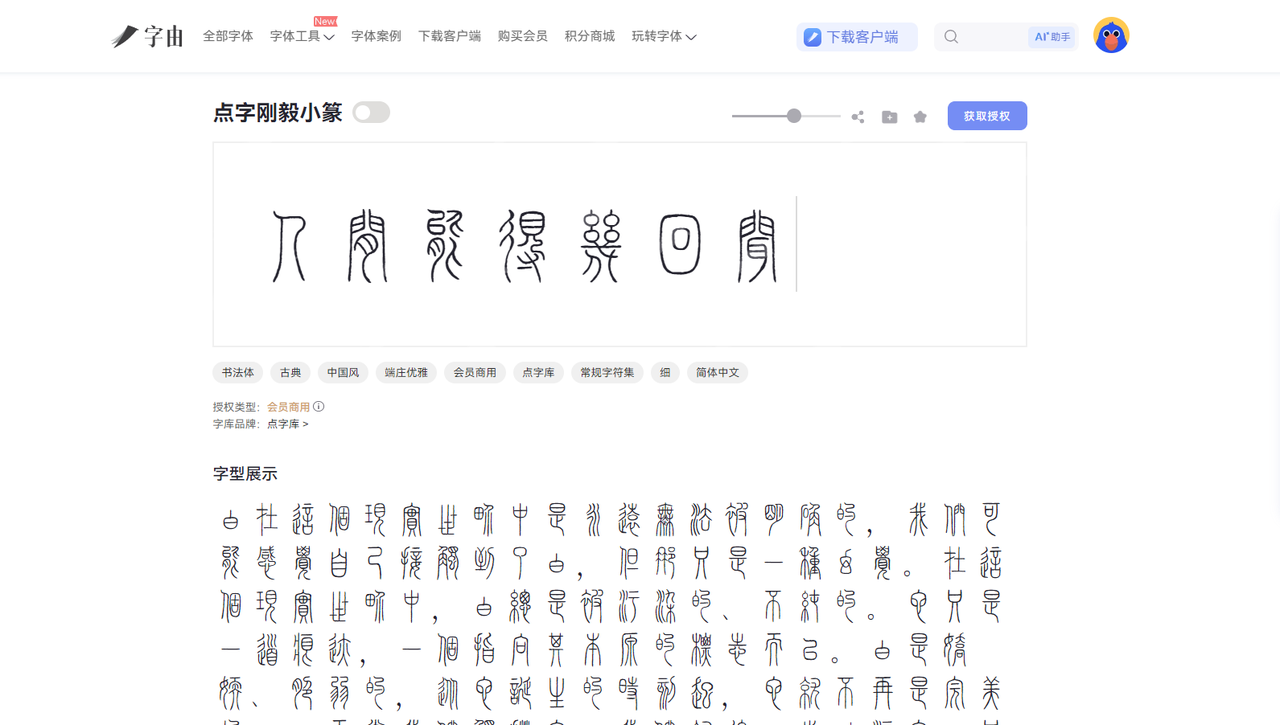Adjust the font size slider handle
Screen dimensions: 1280x725
click(794, 116)
